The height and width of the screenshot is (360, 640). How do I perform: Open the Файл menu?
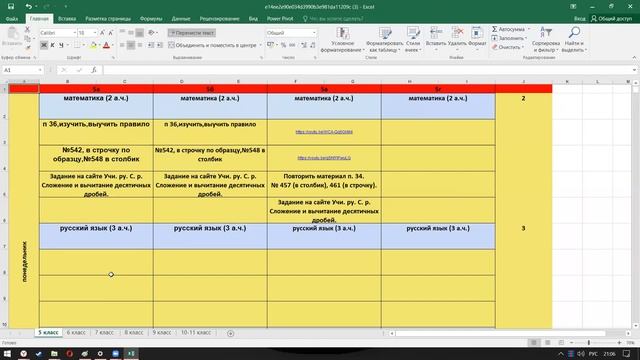tap(12, 19)
